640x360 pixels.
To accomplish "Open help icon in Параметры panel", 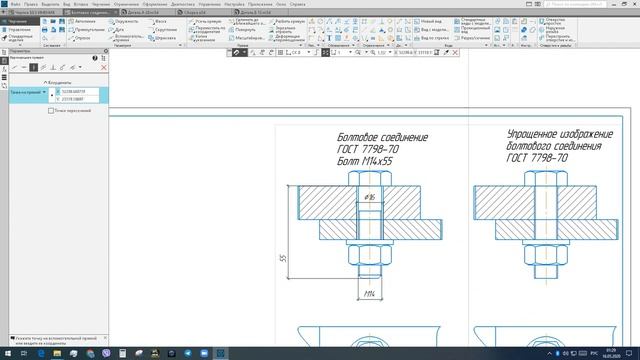I will click(95, 58).
